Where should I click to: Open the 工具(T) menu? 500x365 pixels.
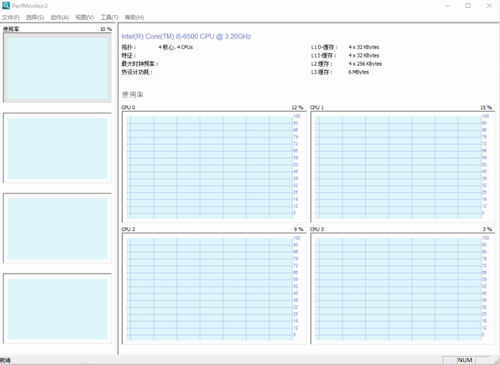coord(109,17)
